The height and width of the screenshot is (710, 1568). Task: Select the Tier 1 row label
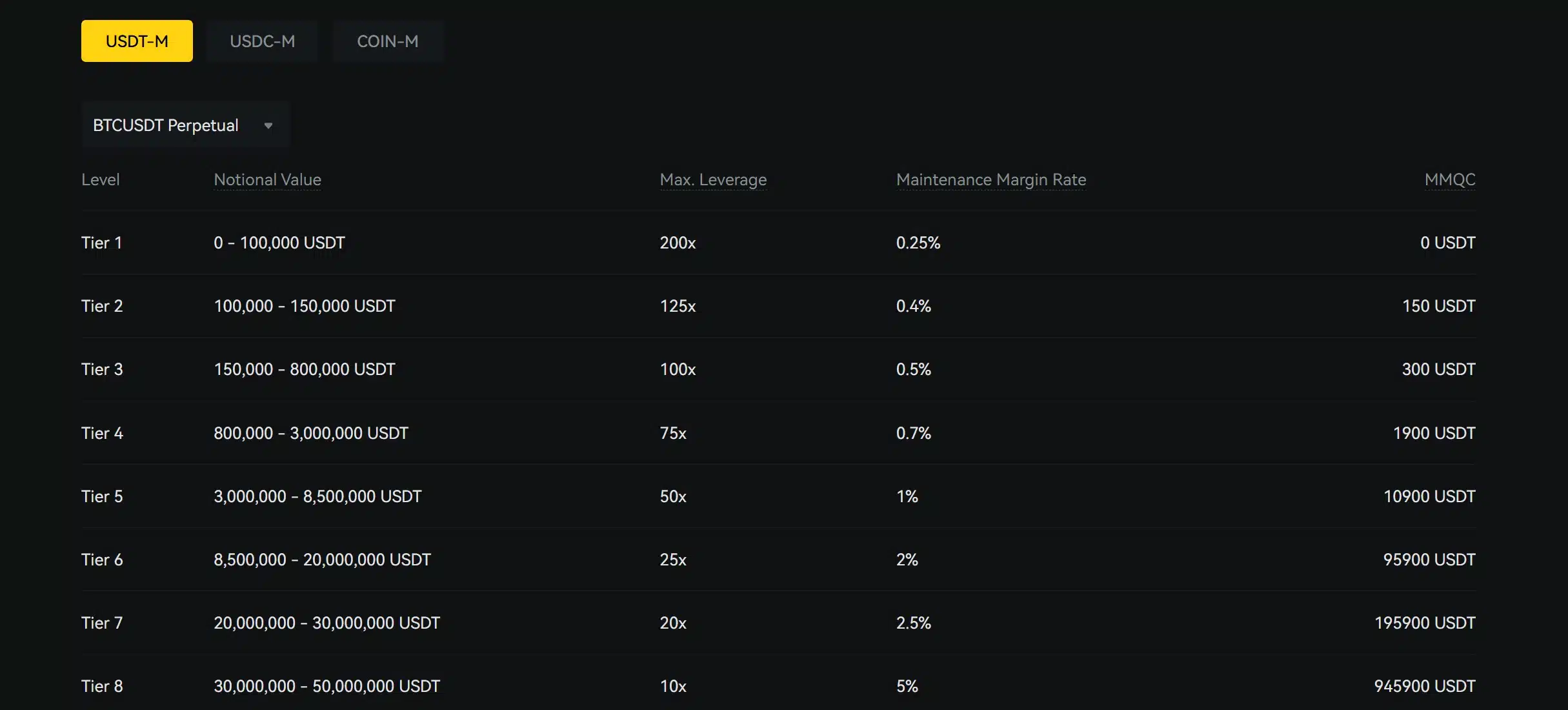(x=101, y=243)
